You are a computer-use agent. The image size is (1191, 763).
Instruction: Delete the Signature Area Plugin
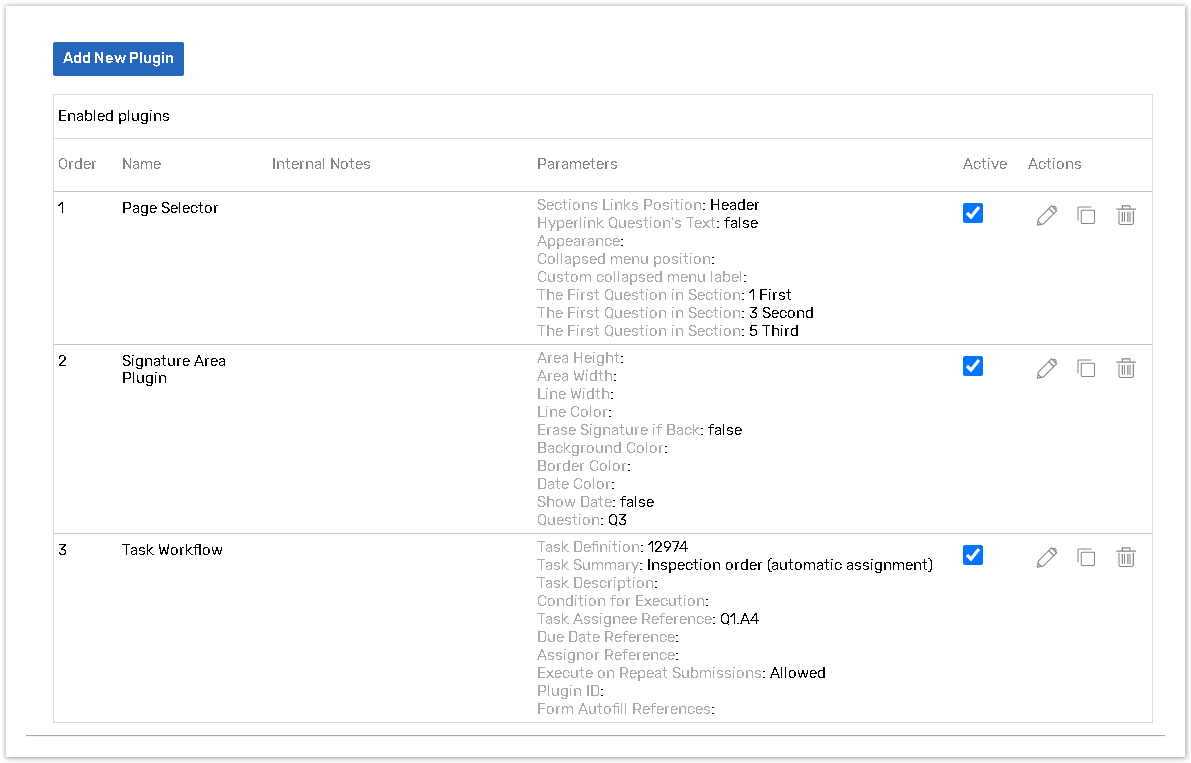[1126, 368]
